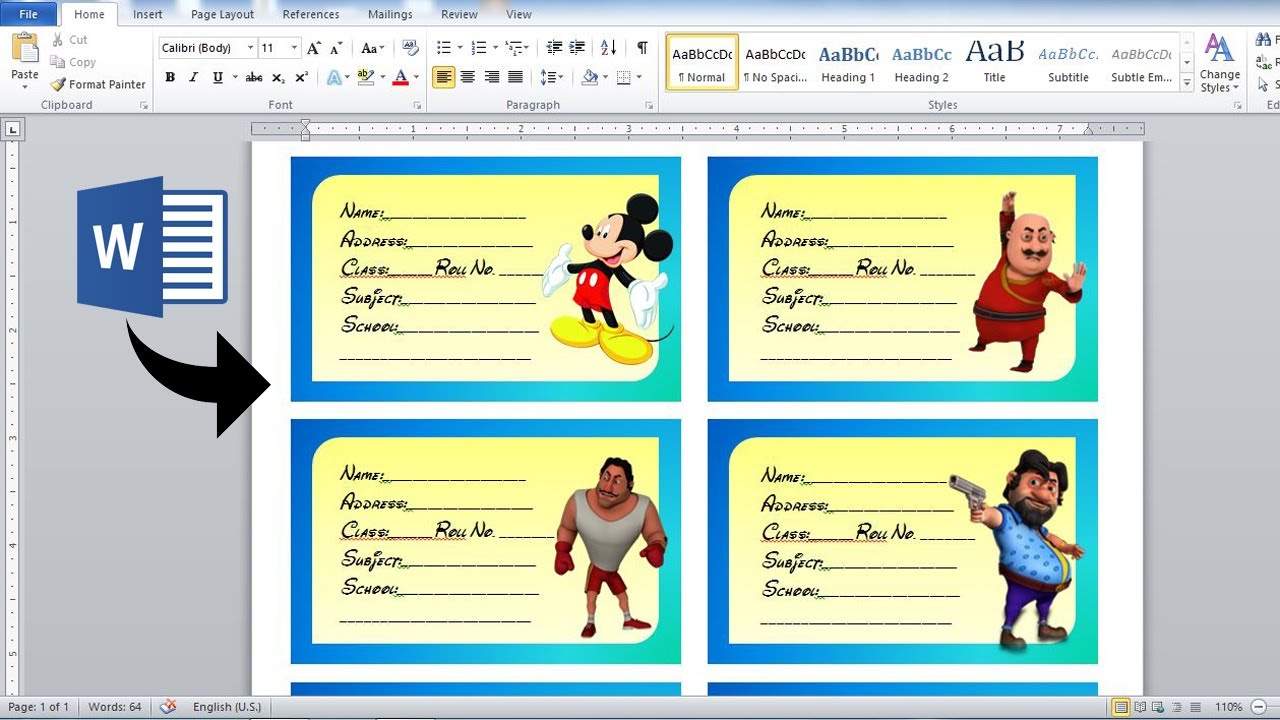Toggle show paragraph marks
The height and width of the screenshot is (720, 1280).
642,48
